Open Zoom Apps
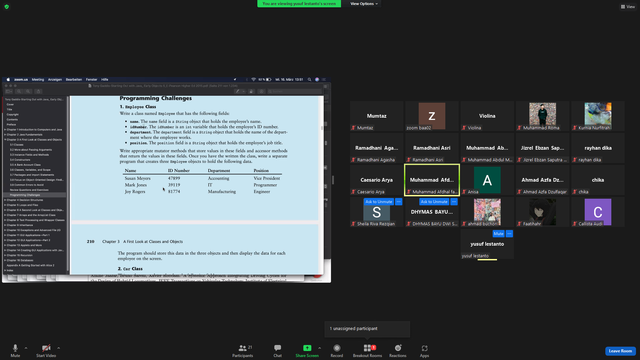The height and width of the screenshot is (360, 640). tap(424, 350)
